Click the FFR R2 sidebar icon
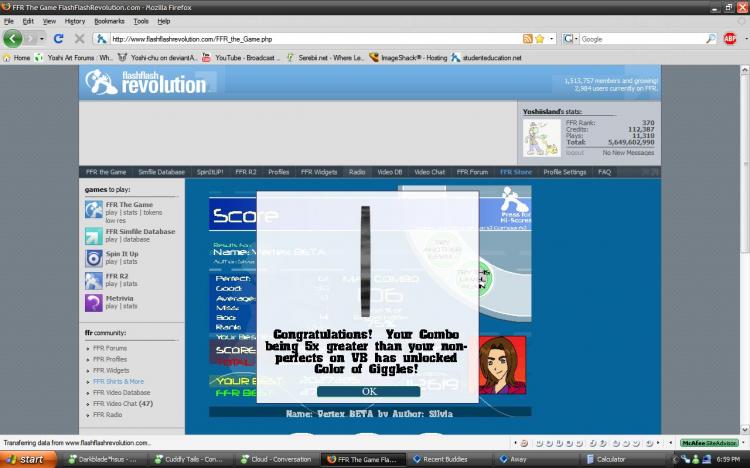This screenshot has height=468, width=750. click(94, 280)
